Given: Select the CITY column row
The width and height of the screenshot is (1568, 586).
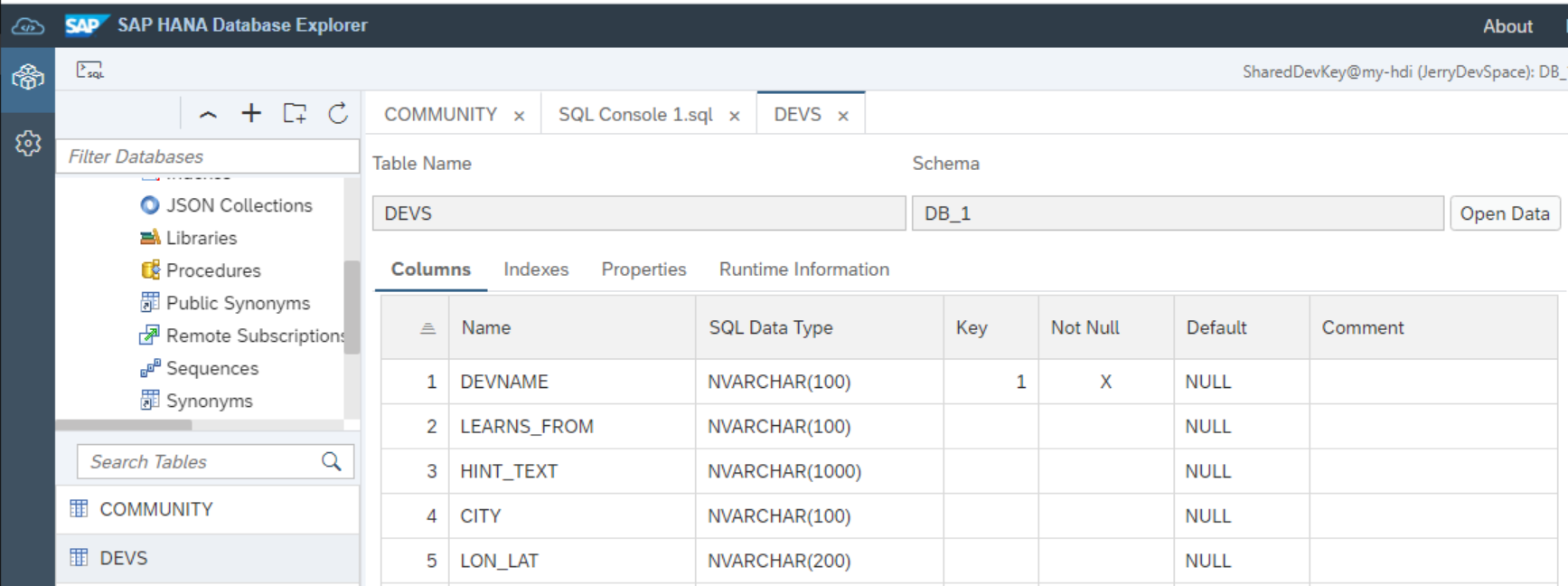Looking at the screenshot, I should 969,515.
